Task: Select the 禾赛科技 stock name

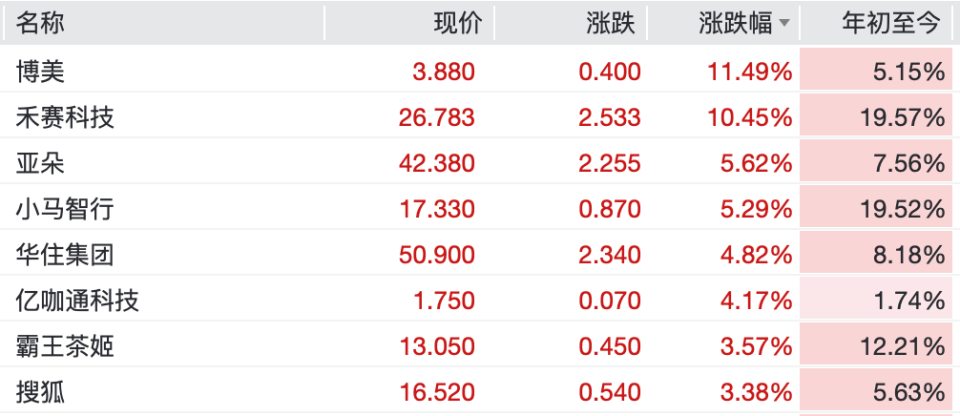Action: (65, 117)
